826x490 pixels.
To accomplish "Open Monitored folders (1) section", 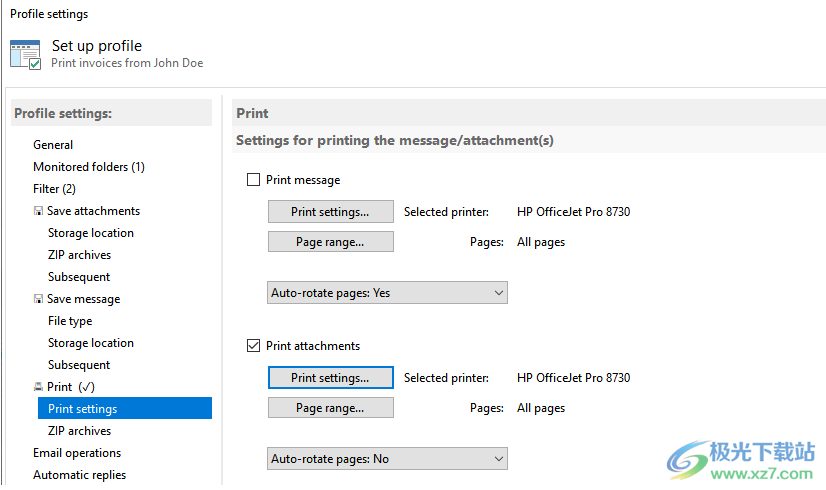I will (89, 167).
